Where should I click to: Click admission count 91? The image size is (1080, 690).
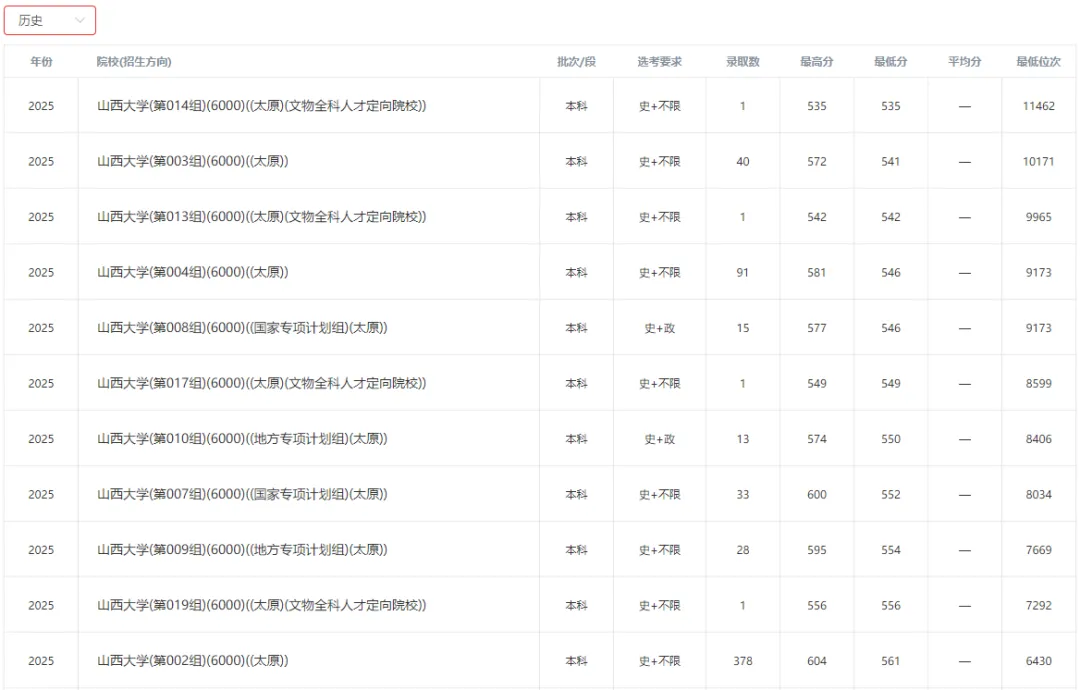tap(742, 273)
